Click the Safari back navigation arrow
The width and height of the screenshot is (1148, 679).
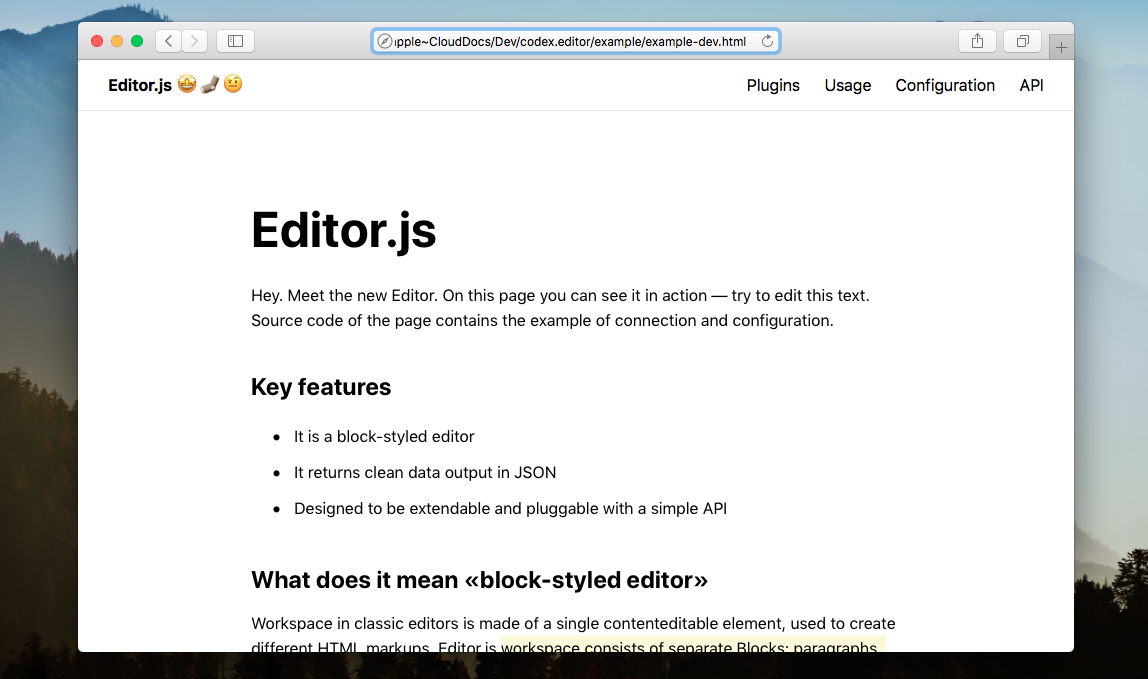pos(168,41)
